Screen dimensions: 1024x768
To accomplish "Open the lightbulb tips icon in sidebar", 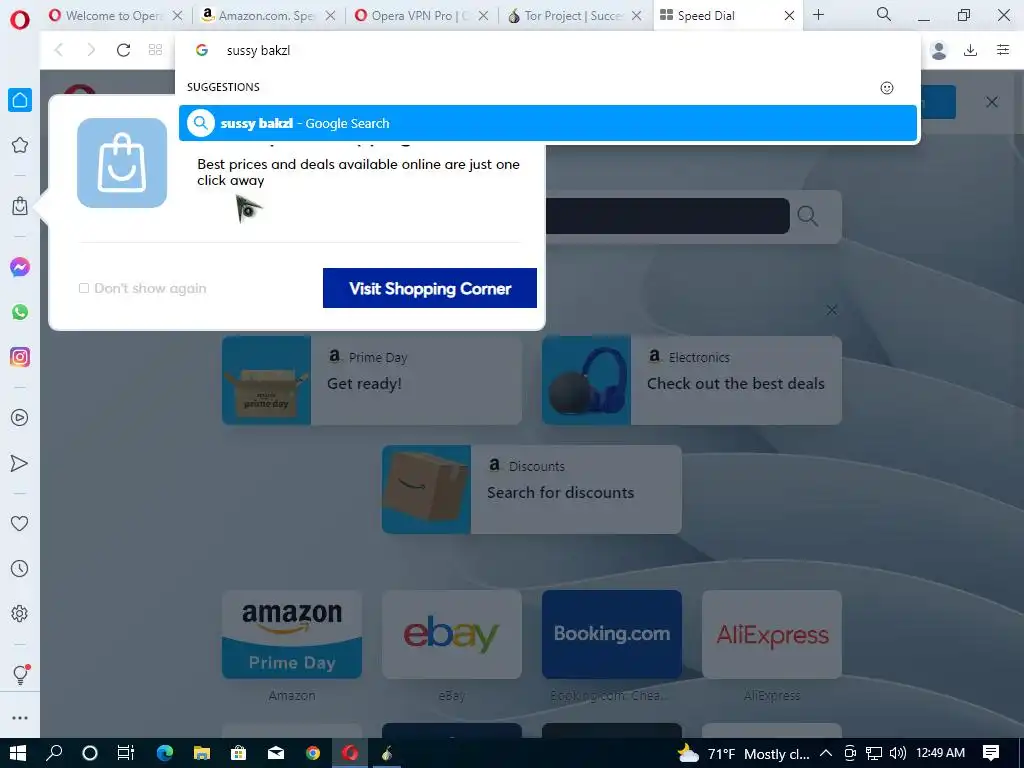I will click(20, 674).
